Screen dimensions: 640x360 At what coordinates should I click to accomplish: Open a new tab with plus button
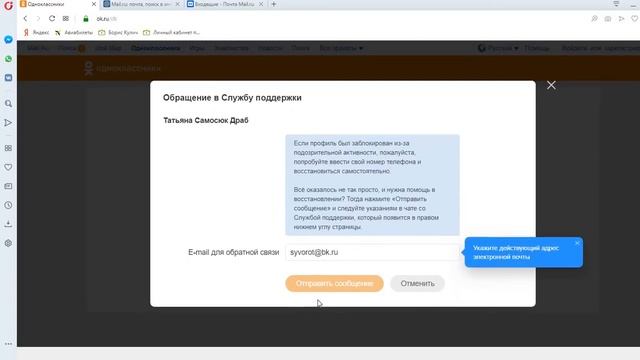274,4
